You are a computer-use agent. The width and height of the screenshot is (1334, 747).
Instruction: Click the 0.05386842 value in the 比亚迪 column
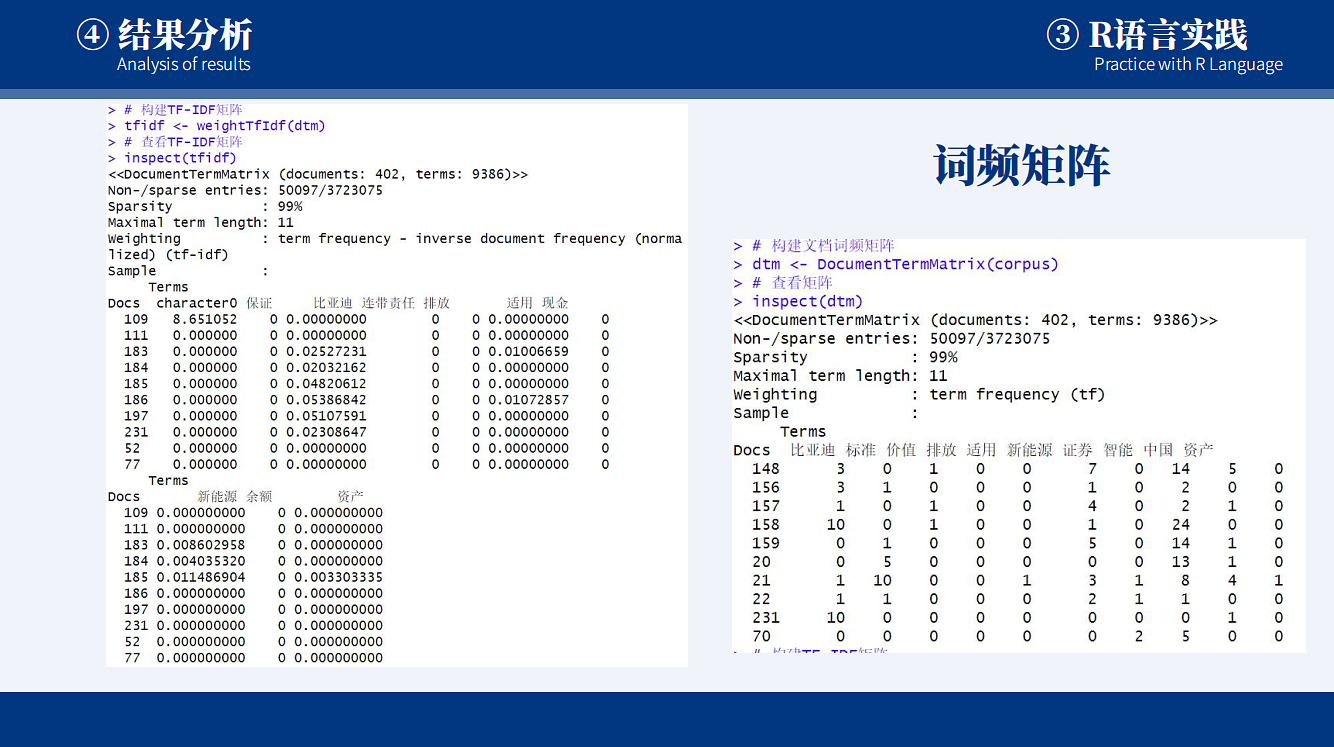pos(326,400)
